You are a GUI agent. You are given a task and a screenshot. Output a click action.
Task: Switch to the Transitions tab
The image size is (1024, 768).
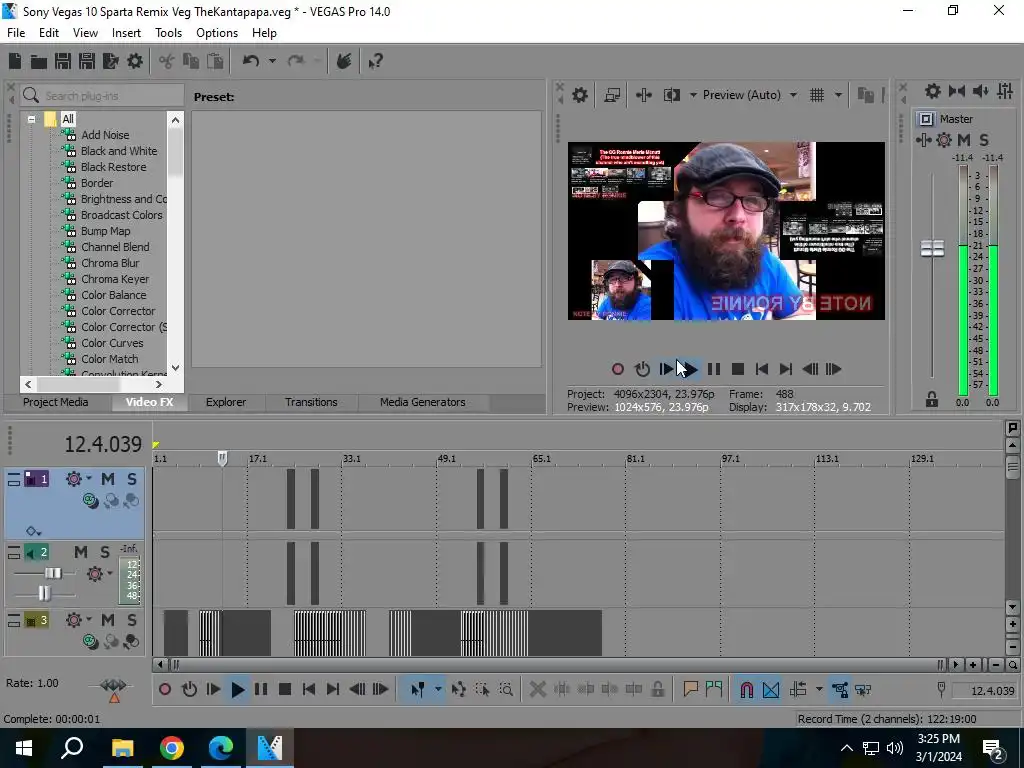click(x=311, y=402)
